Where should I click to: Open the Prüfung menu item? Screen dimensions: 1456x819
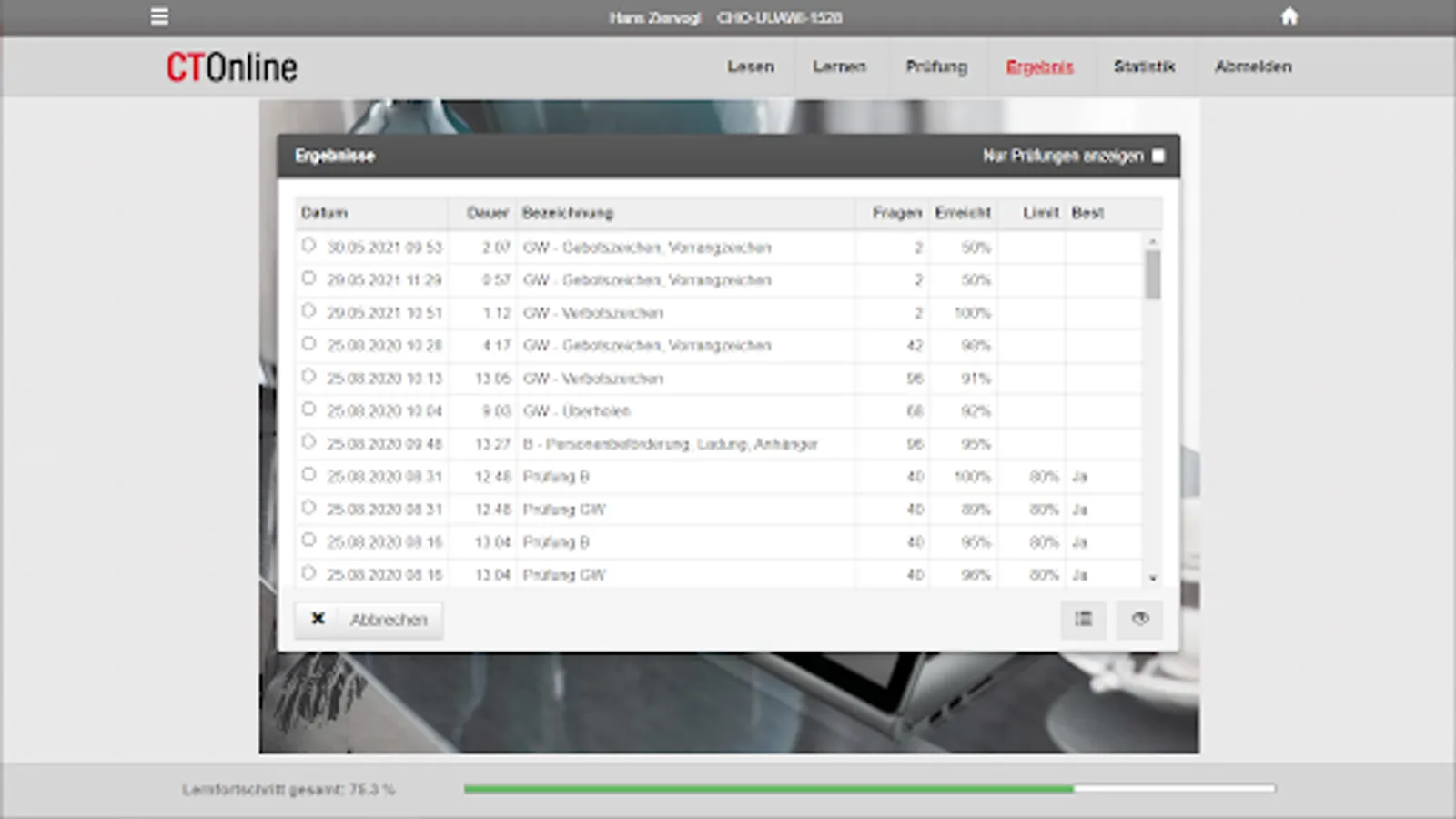coord(936,66)
